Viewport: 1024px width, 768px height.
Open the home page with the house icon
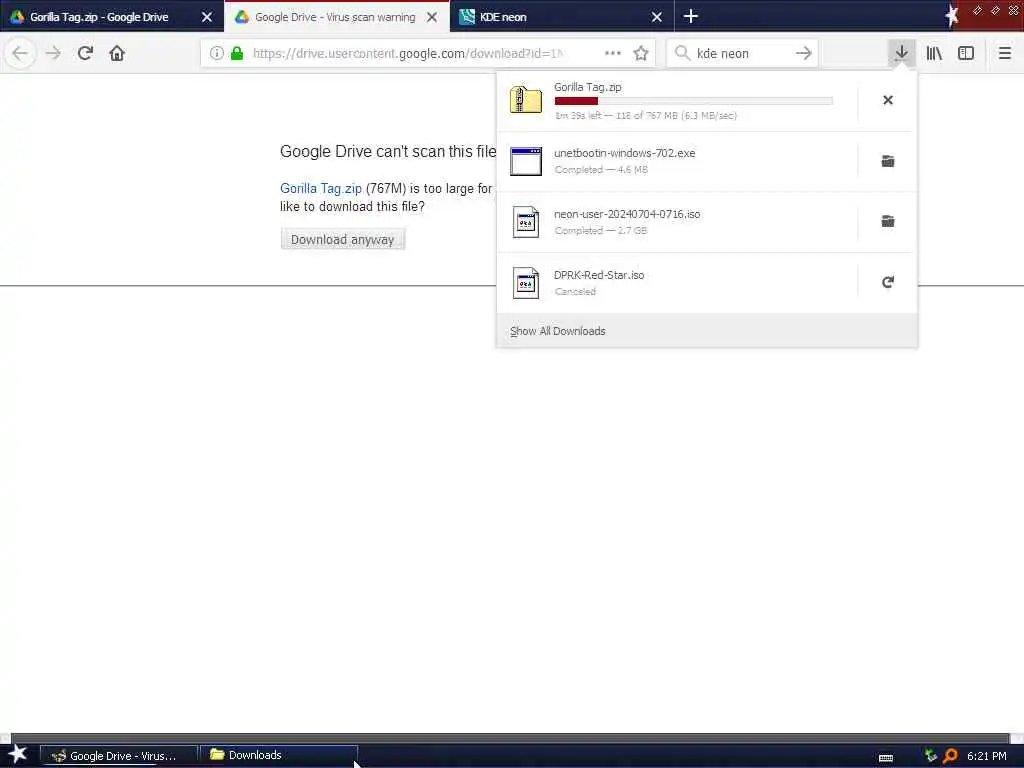point(117,53)
